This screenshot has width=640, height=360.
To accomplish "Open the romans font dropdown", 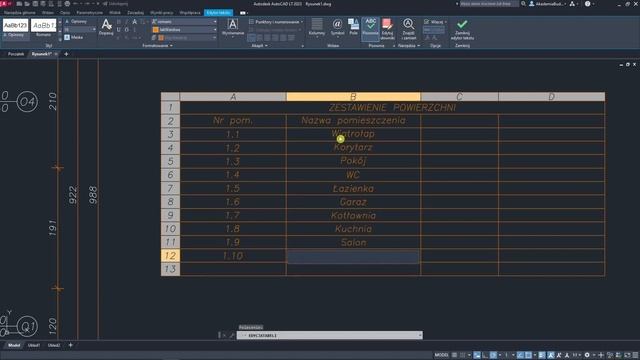I will coord(184,22).
